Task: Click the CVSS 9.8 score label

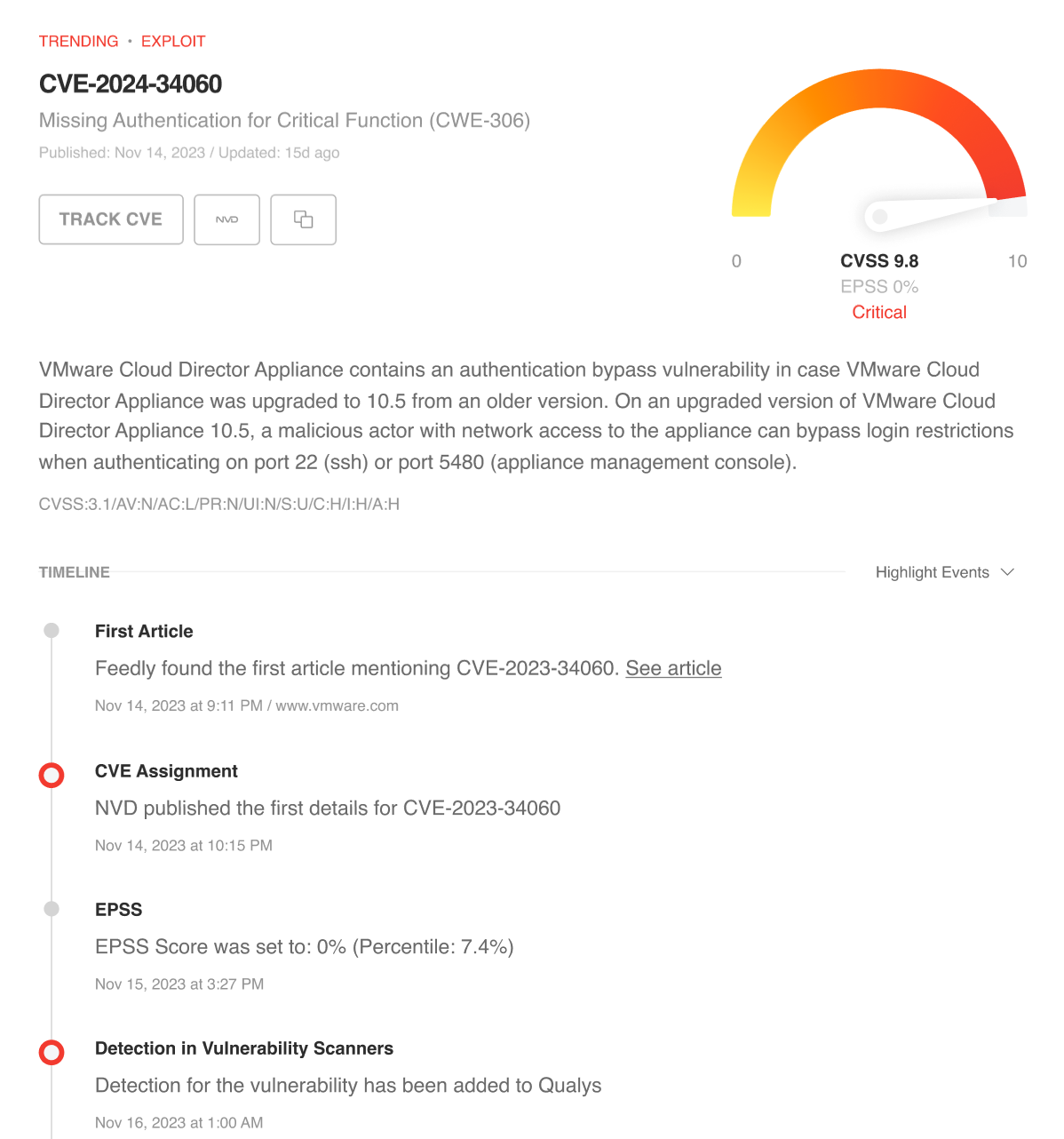Action: (x=879, y=261)
